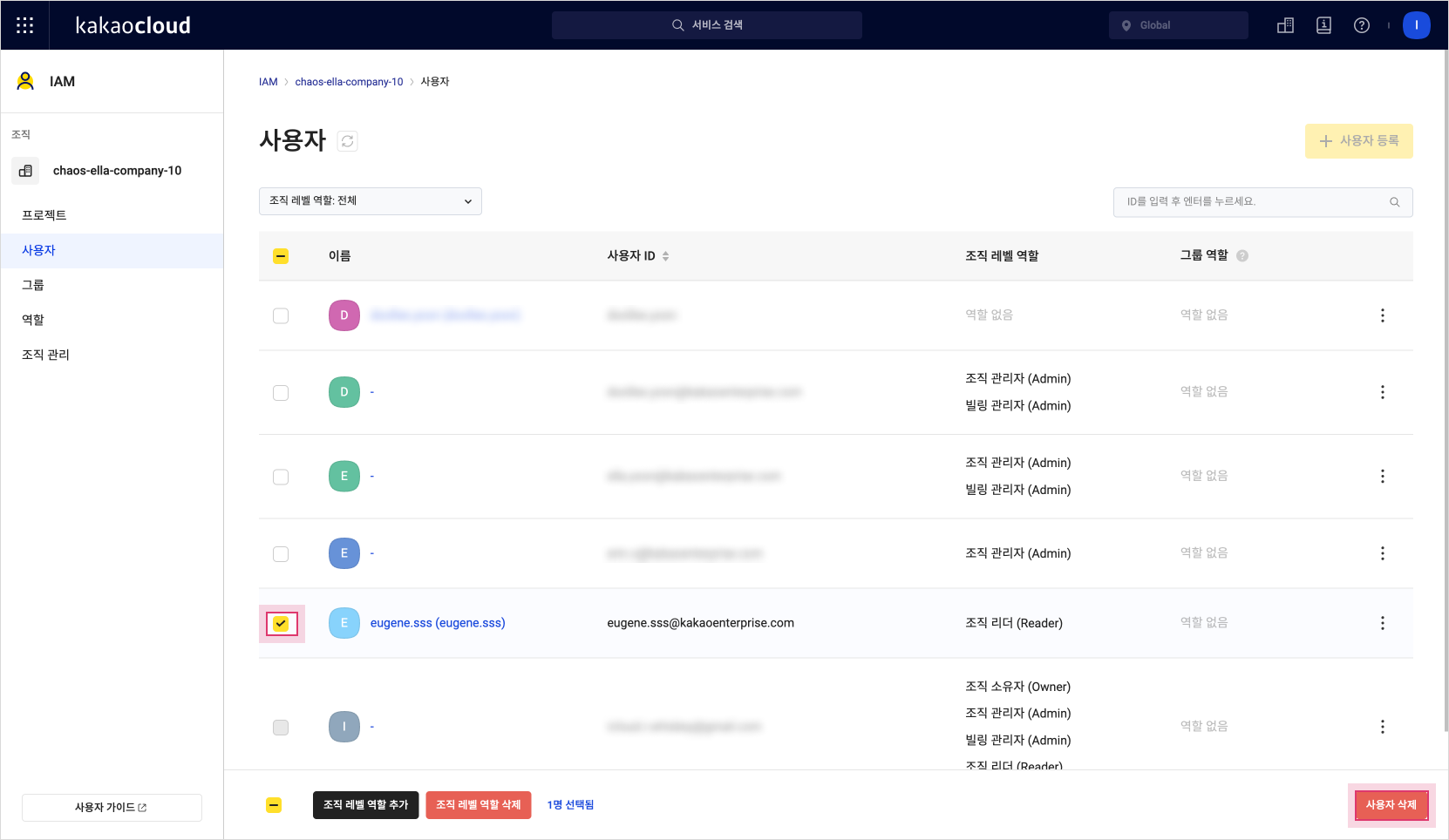Click the chaos-ella-company-10 breadcrumb link
Screen dimensions: 1449x840
pos(349,82)
